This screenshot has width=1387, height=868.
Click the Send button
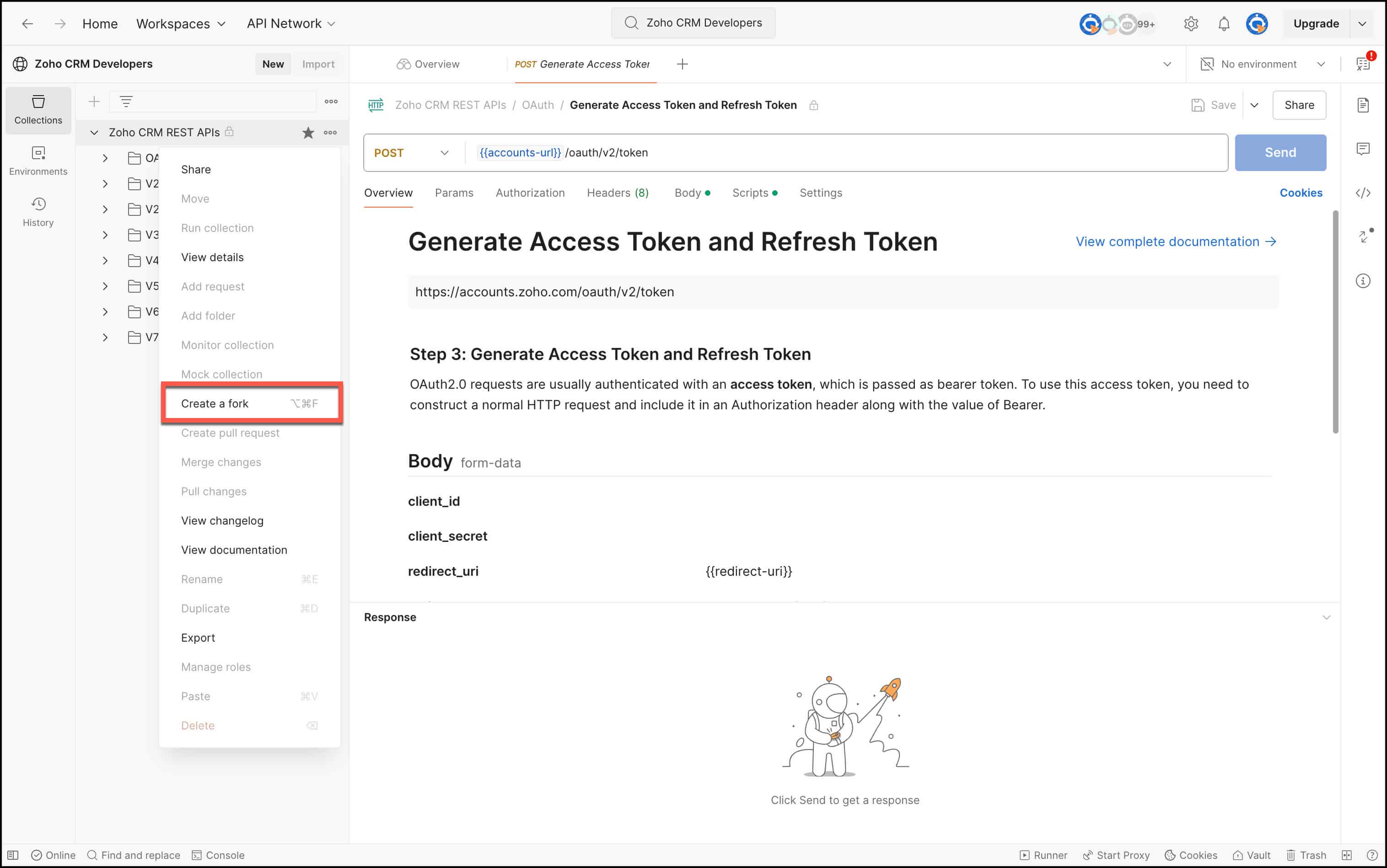pyautogui.click(x=1280, y=153)
